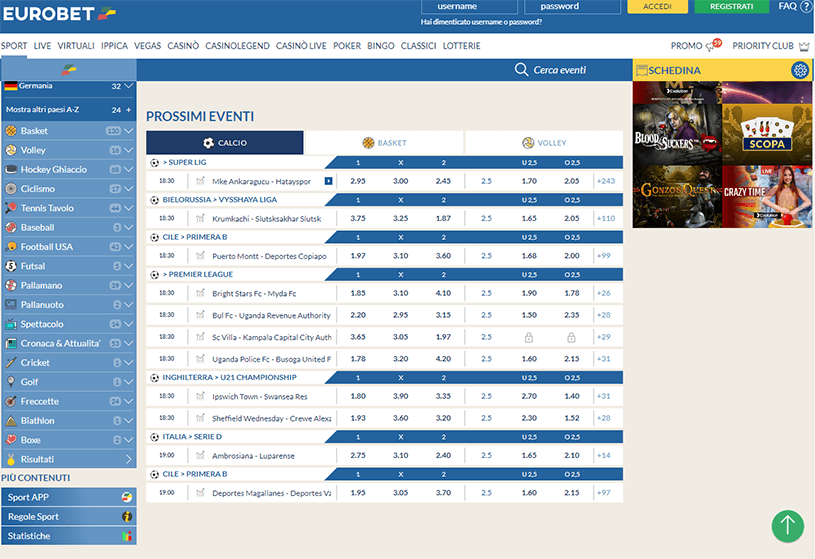This screenshot has height=559, width=815.
Task: Click the Volley ball icon in sidebar
Action: tap(11, 150)
